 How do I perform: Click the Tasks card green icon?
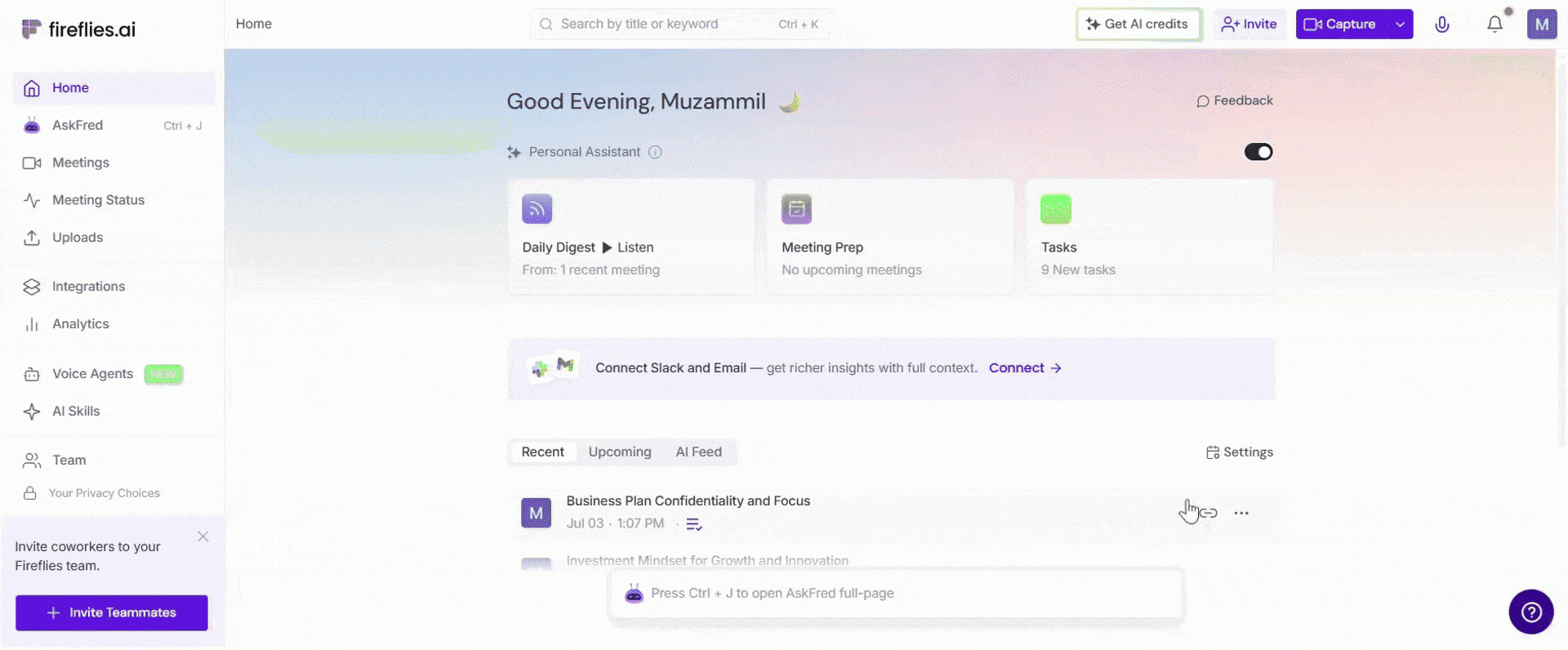(x=1056, y=209)
